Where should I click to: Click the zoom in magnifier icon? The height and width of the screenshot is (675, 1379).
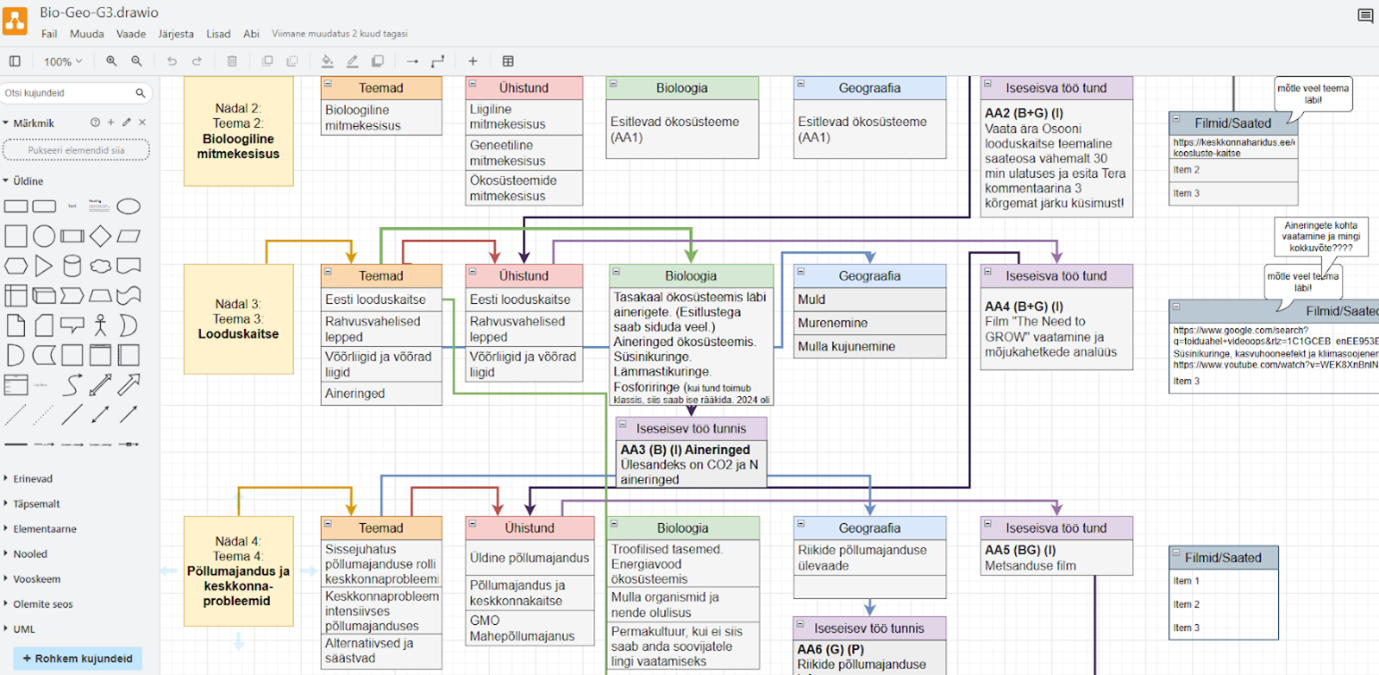click(112, 62)
